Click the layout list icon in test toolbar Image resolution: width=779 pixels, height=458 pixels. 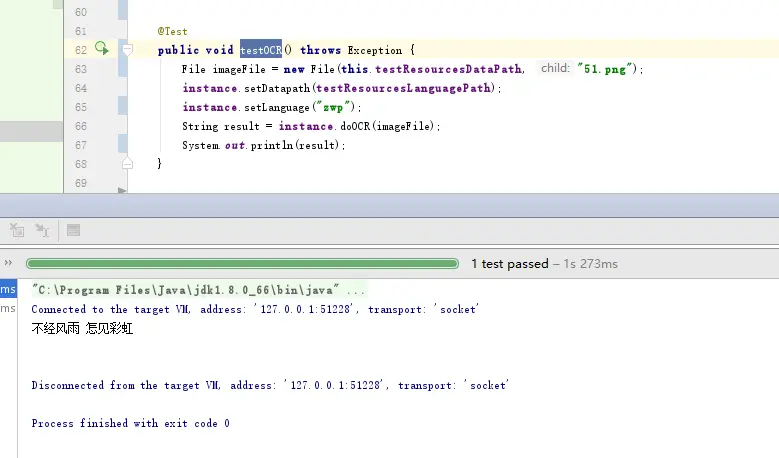click(x=74, y=230)
